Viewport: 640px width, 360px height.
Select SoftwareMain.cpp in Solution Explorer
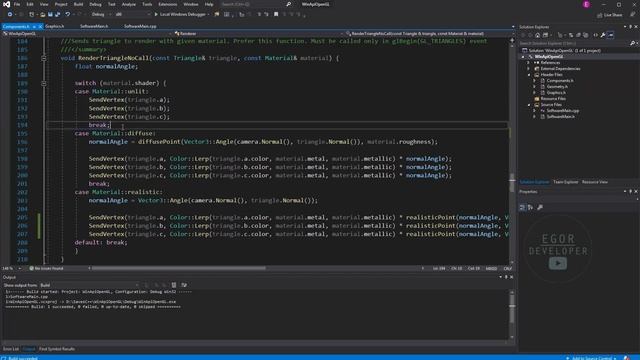(x=562, y=111)
